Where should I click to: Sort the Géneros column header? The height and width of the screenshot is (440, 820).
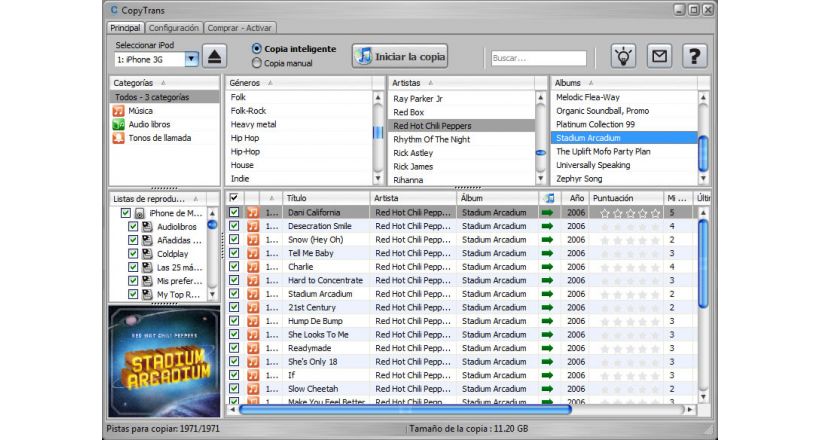pos(299,83)
